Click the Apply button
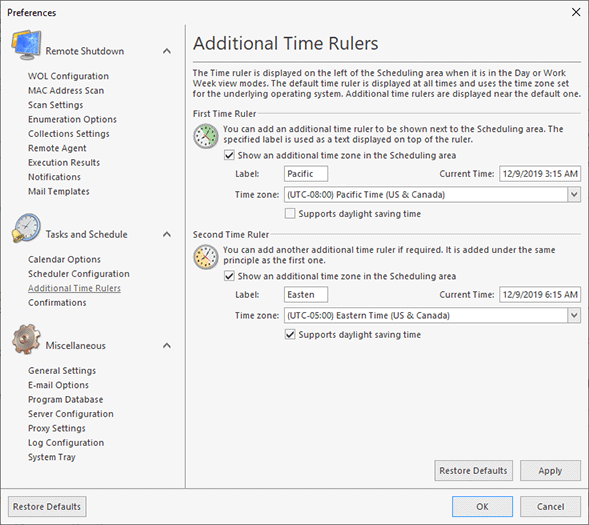589x525 pixels. coord(550,471)
